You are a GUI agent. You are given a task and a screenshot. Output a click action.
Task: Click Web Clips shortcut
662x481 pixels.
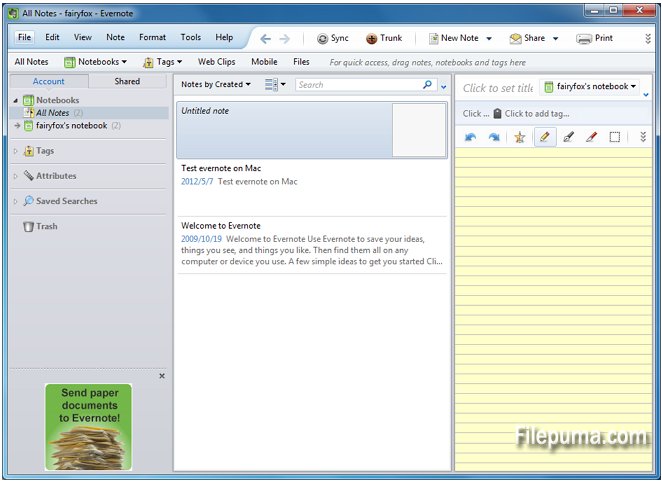(217, 62)
